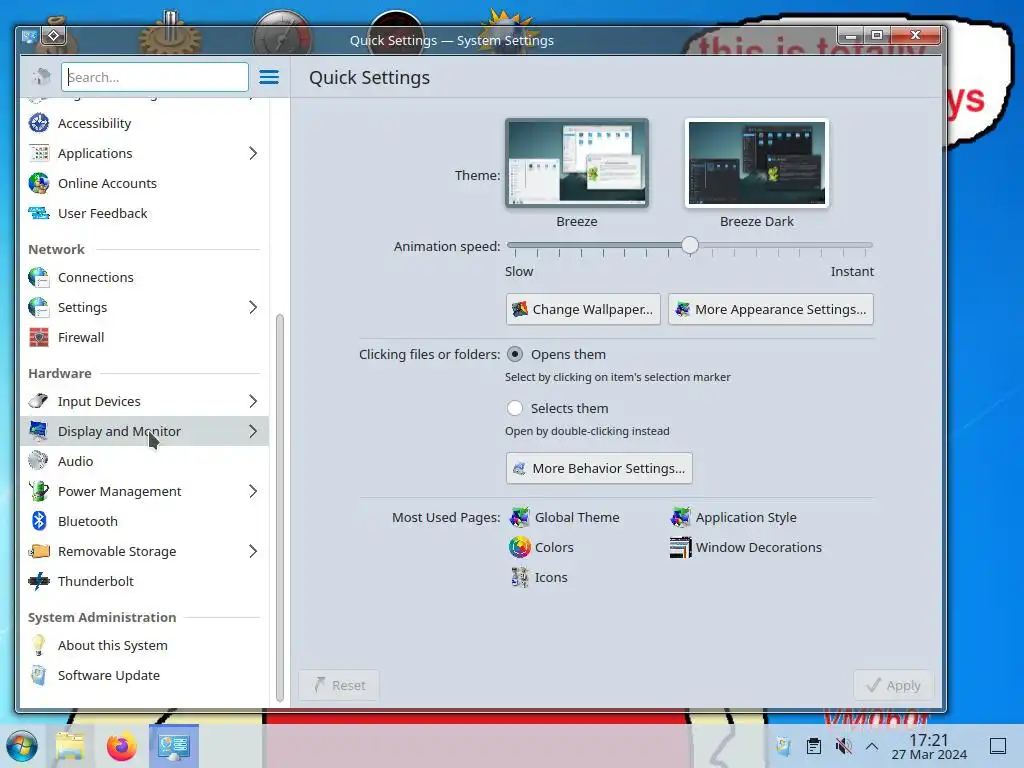Click the muted volume tray icon
This screenshot has height=768, width=1024.
pyautogui.click(x=844, y=746)
